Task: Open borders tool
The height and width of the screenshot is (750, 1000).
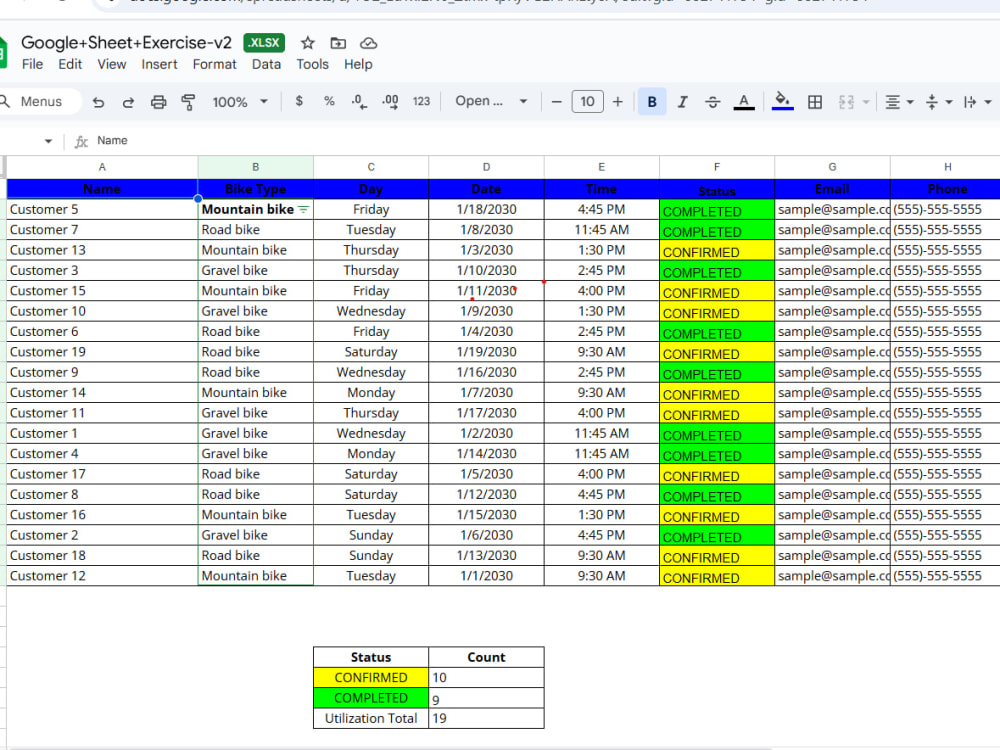Action: point(814,102)
